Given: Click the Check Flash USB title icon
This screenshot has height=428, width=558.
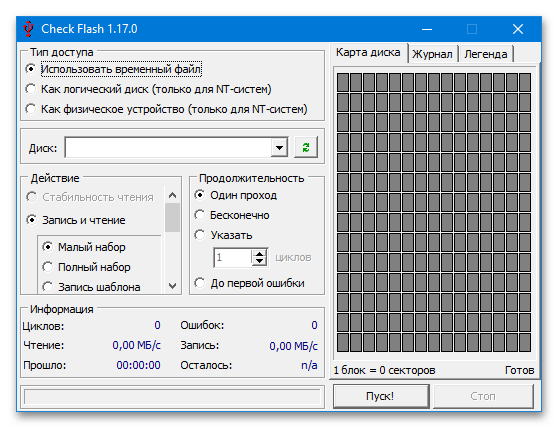Looking at the screenshot, I should coord(28,29).
